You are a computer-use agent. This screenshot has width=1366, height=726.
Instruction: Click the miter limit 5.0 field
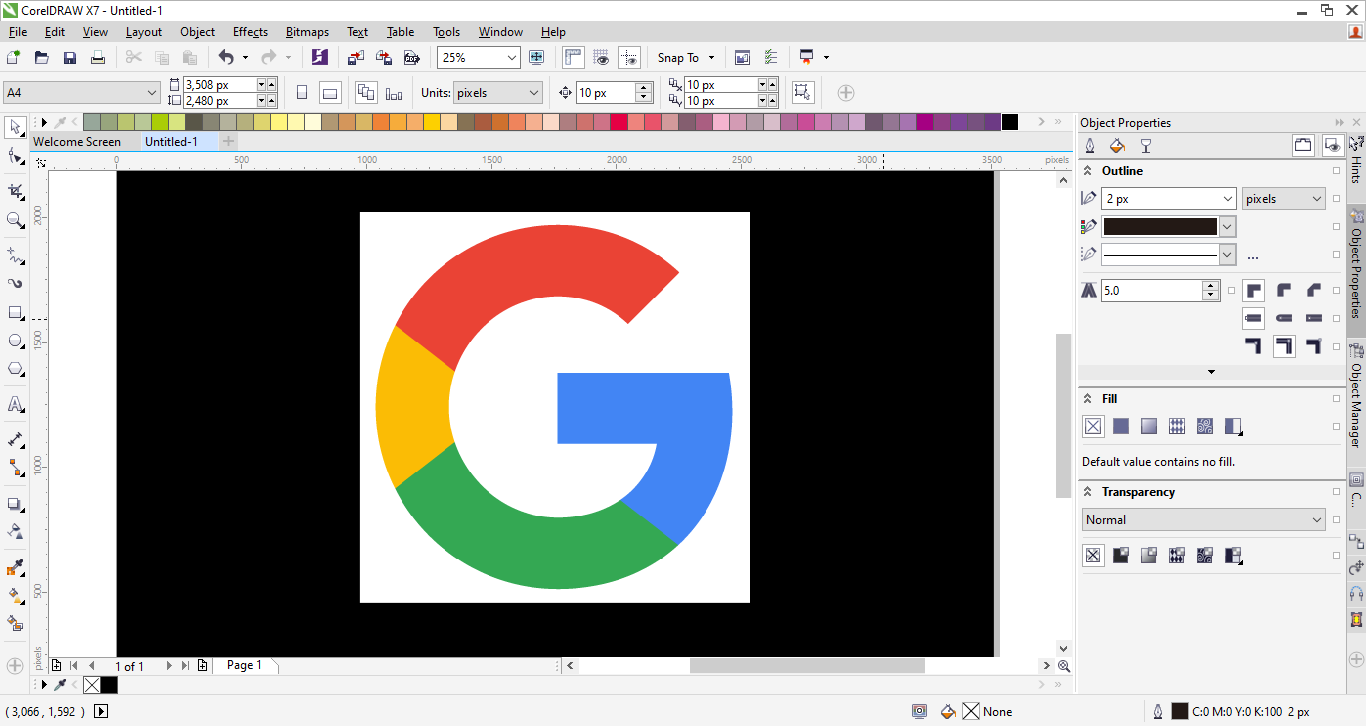pyautogui.click(x=1152, y=291)
